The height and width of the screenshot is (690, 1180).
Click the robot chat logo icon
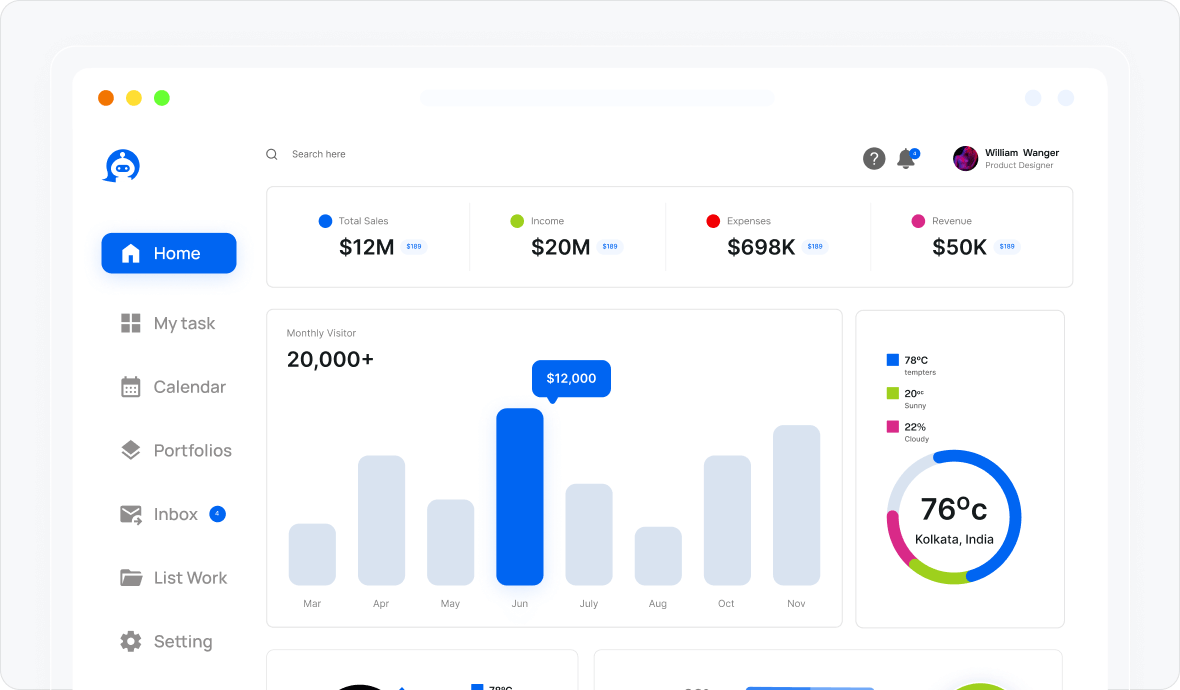pyautogui.click(x=122, y=166)
